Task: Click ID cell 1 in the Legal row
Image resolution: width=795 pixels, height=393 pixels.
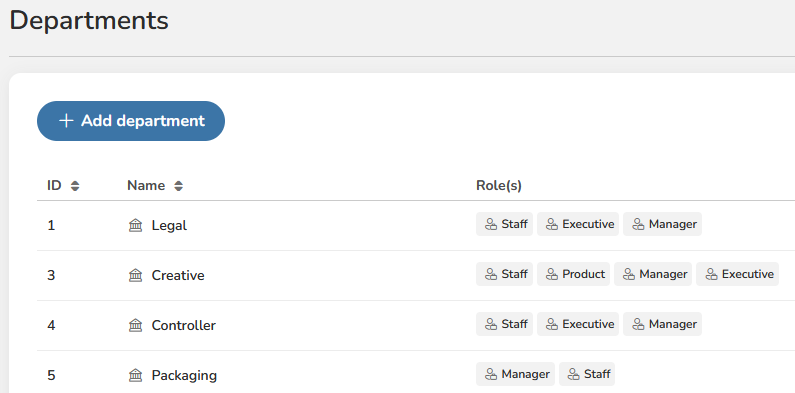Action: pos(51,226)
